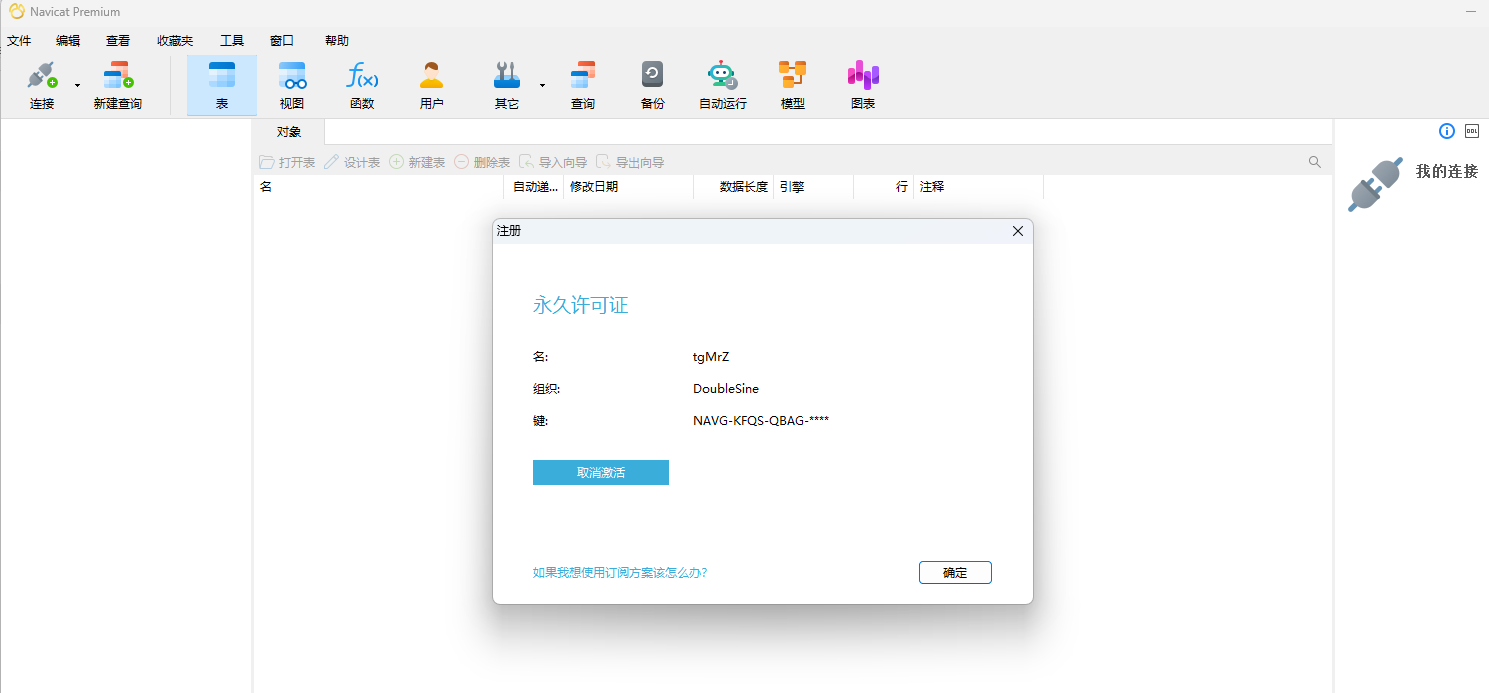Open the subscription plan help link
Viewport: 1489px width, 693px height.
pos(619,573)
